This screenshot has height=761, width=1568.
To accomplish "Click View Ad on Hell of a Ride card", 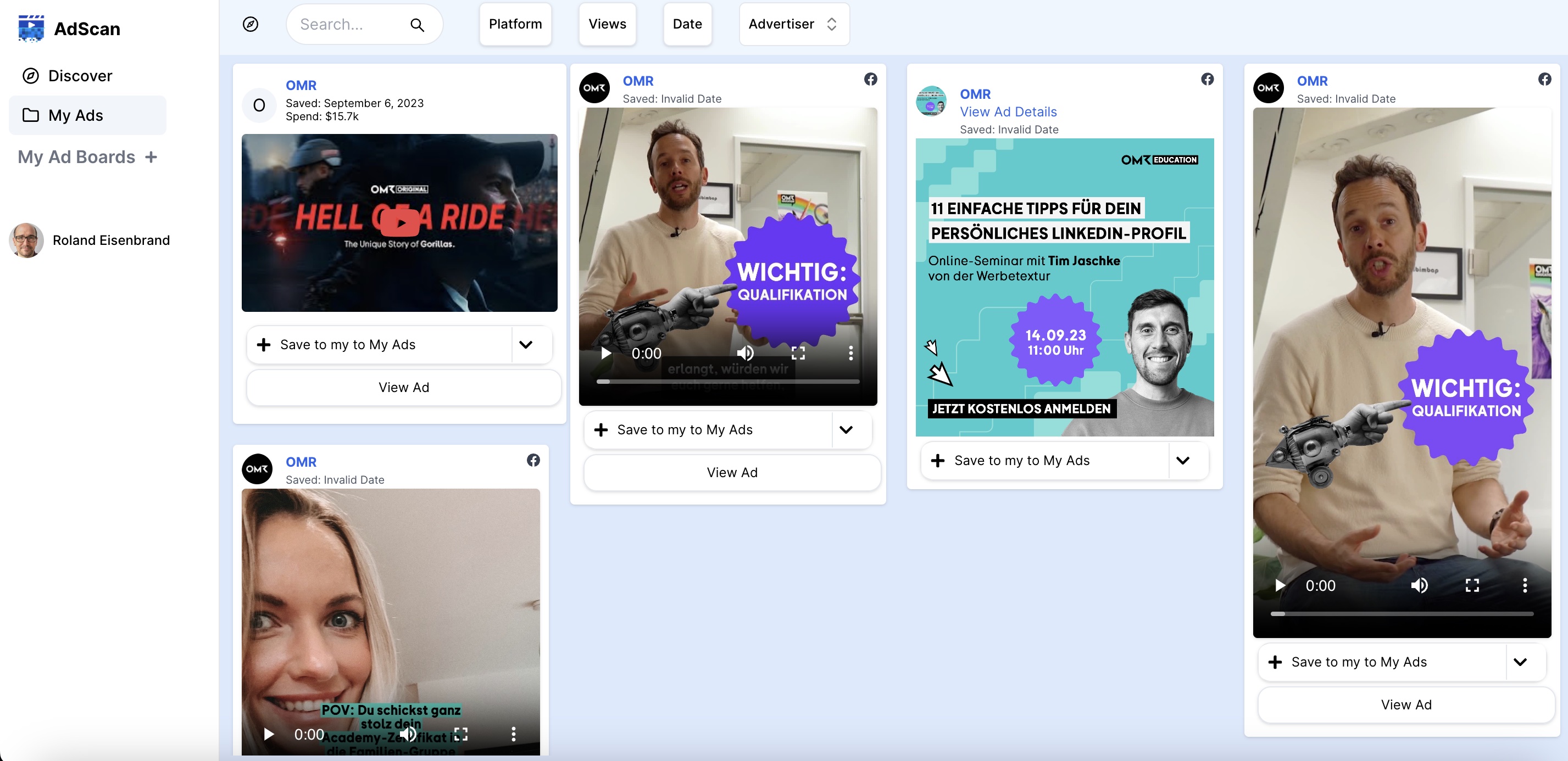I will tap(404, 388).
